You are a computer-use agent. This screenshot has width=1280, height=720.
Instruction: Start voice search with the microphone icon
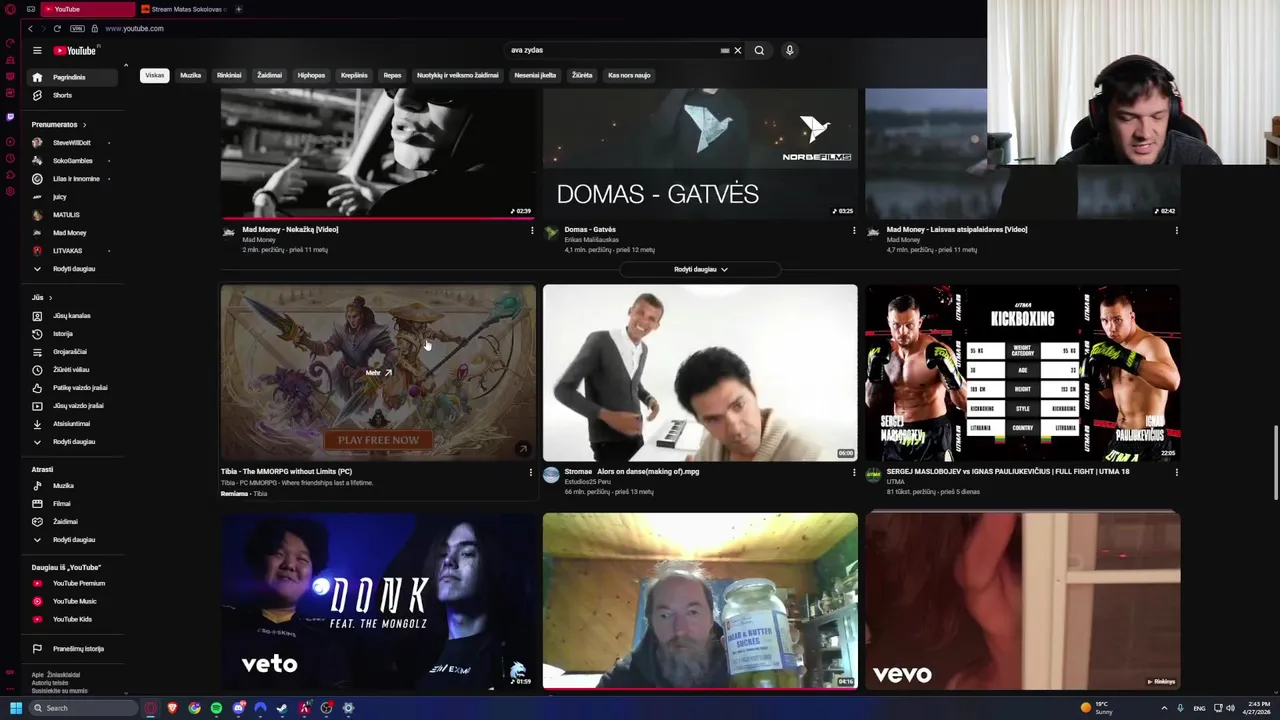(789, 50)
